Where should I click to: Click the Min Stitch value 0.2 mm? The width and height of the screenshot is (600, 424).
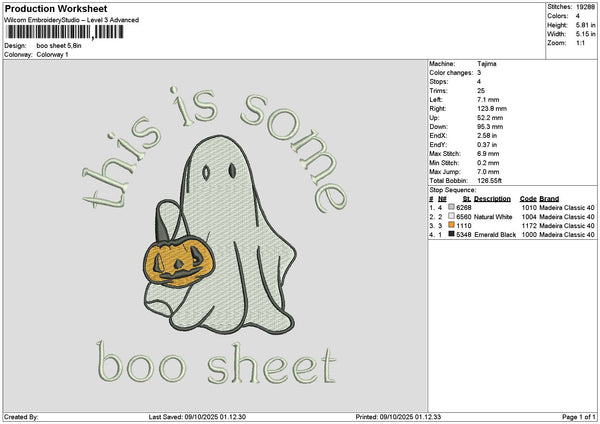[488, 163]
